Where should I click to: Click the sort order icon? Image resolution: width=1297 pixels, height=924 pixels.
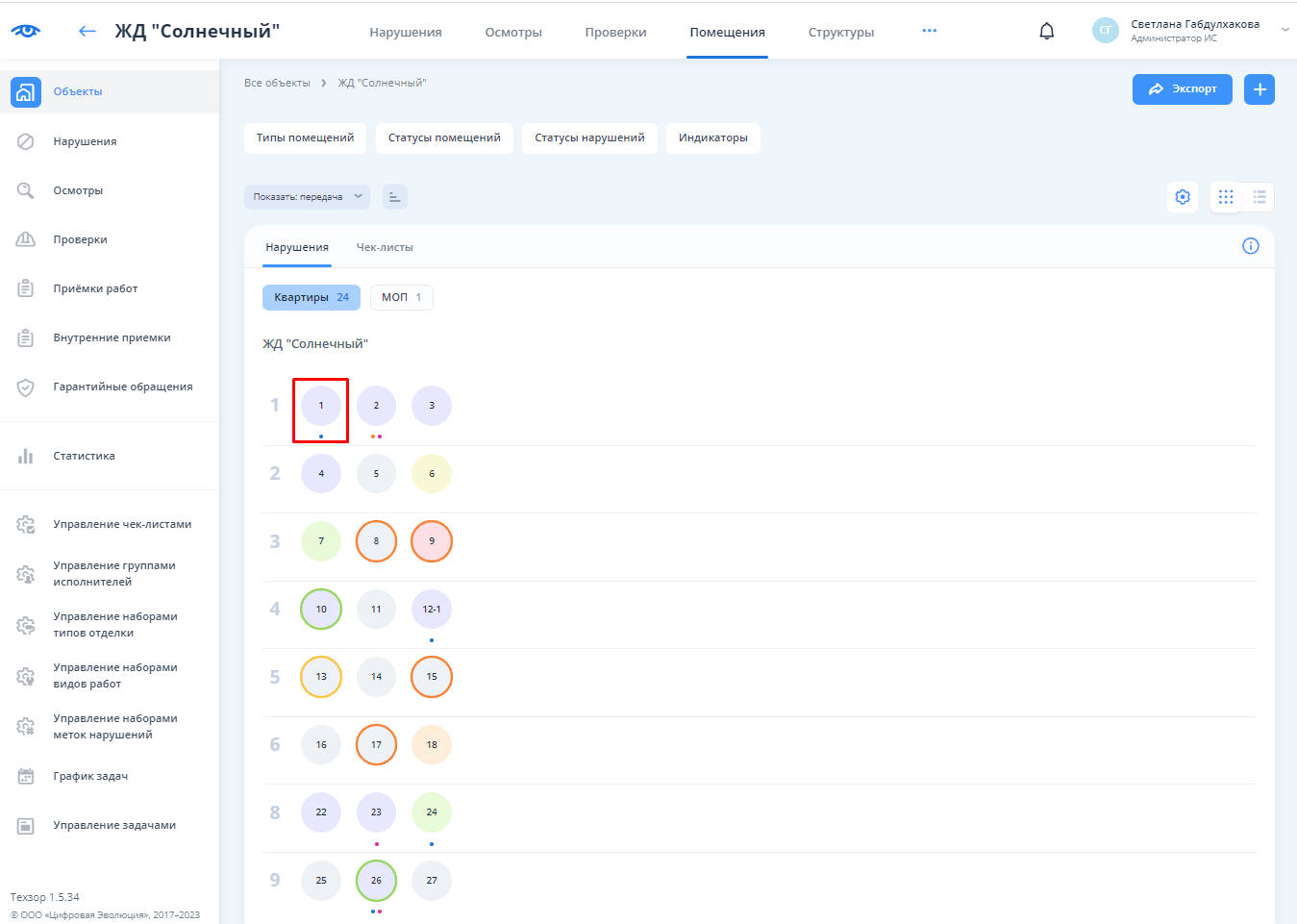[394, 197]
